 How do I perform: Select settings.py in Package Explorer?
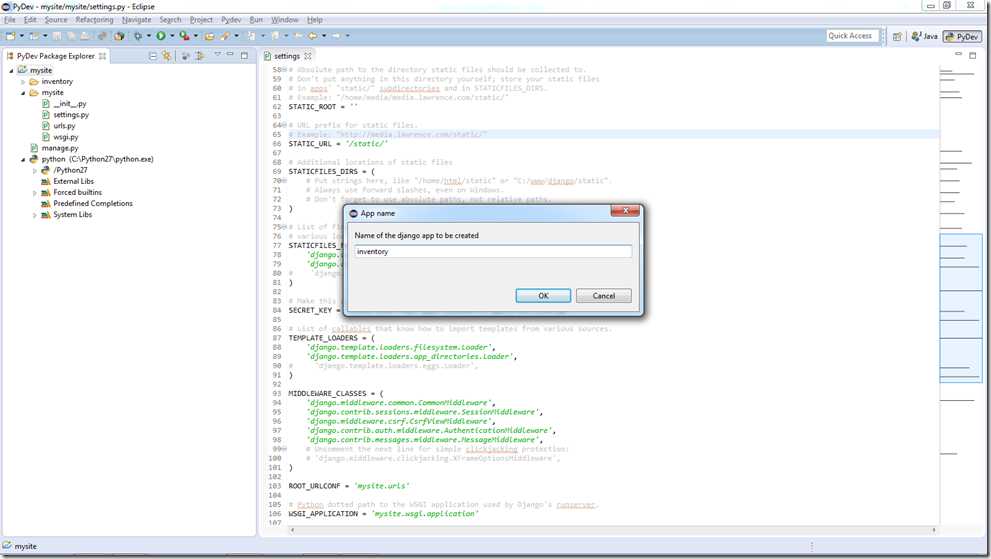71,115
